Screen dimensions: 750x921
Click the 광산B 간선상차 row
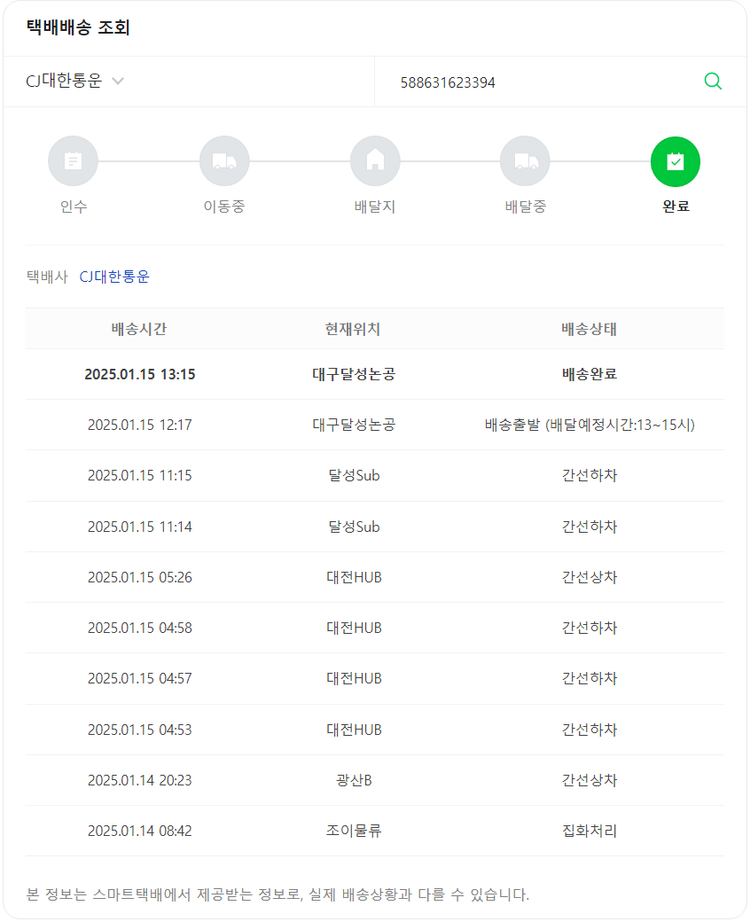[x=375, y=780]
